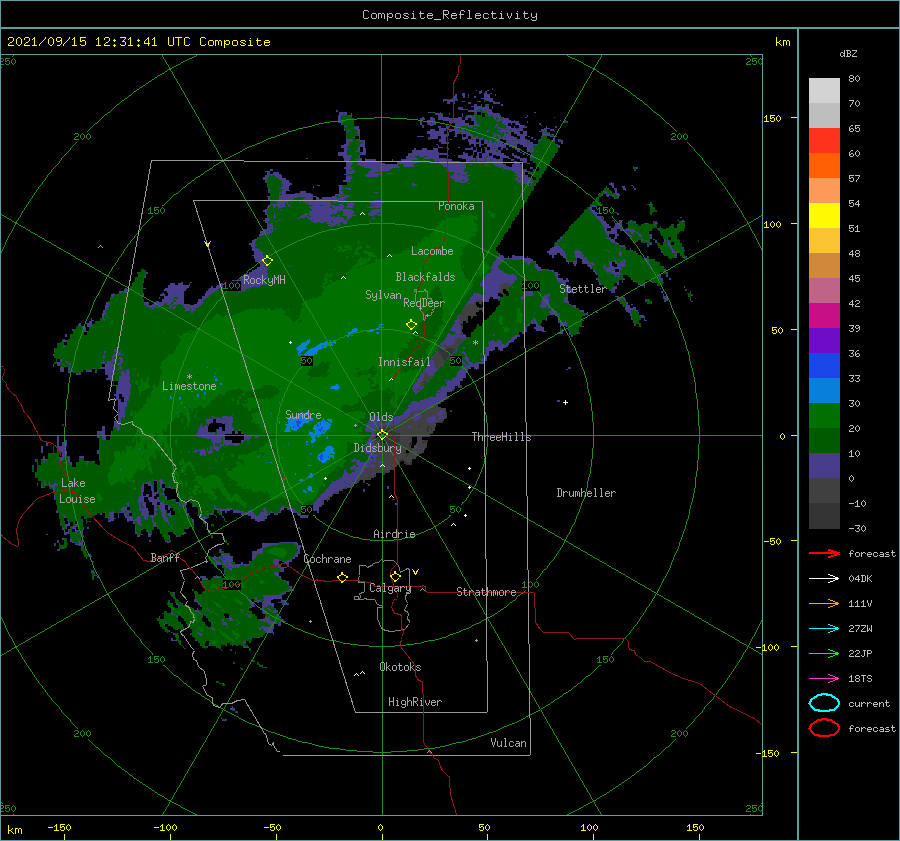Viewport: 900px width, 841px height.
Task: Click the Vulcan label
Action: [x=508, y=743]
